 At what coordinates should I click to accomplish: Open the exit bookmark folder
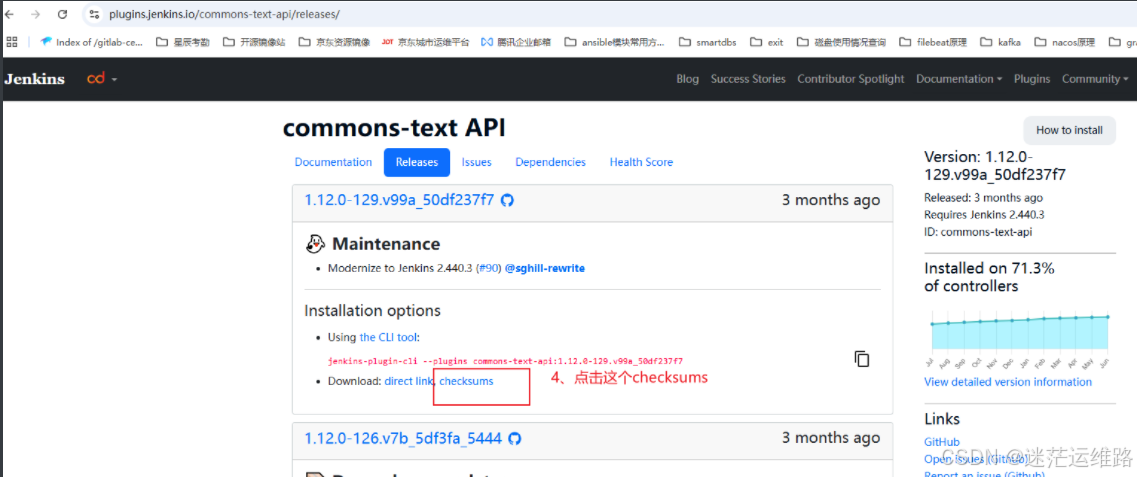point(767,42)
